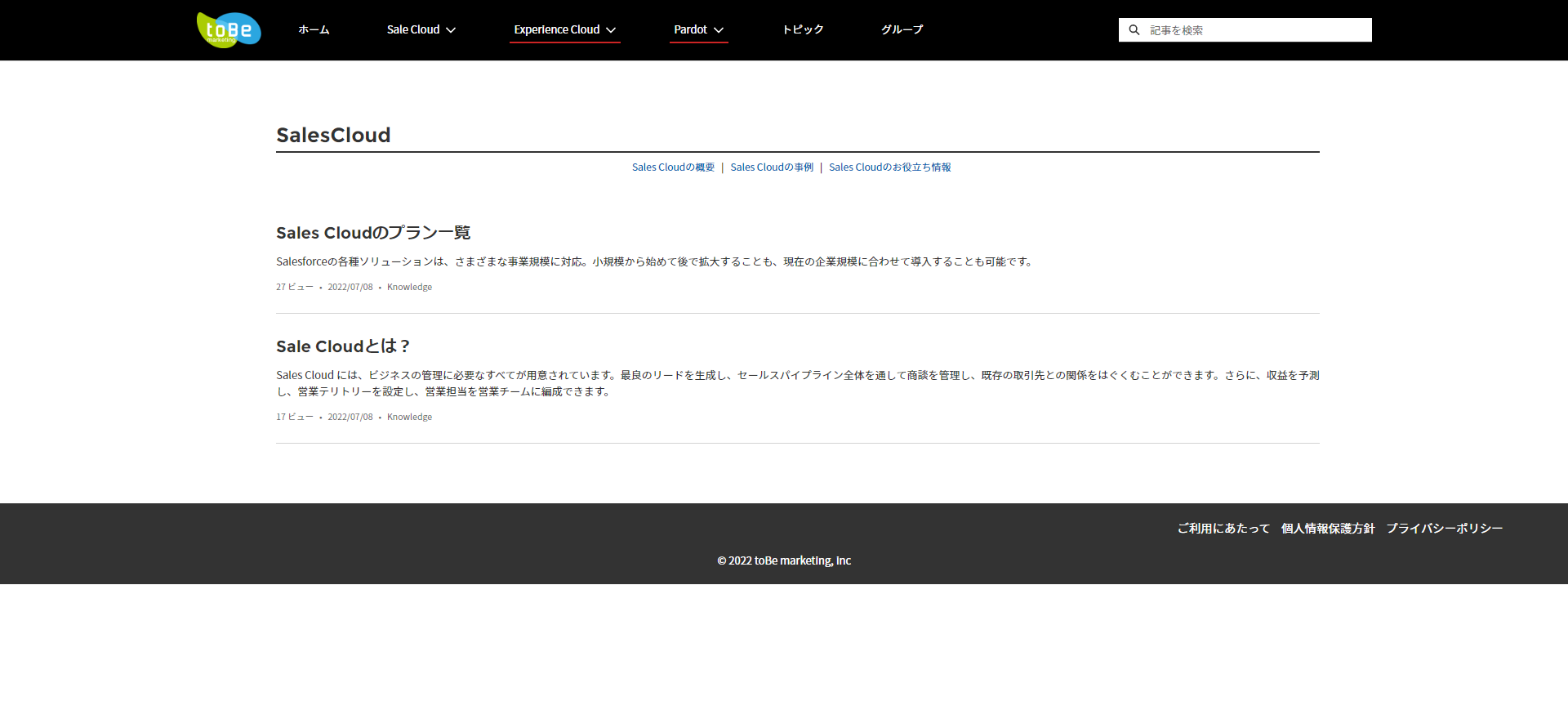Focus the 記事を検索 search field
Screen dimensions: 1568x719
1245,30
